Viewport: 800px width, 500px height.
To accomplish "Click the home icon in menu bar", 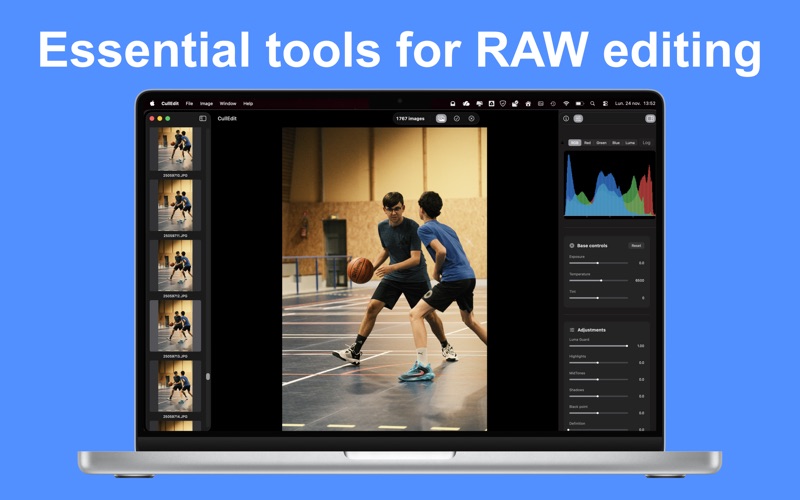I will point(528,104).
